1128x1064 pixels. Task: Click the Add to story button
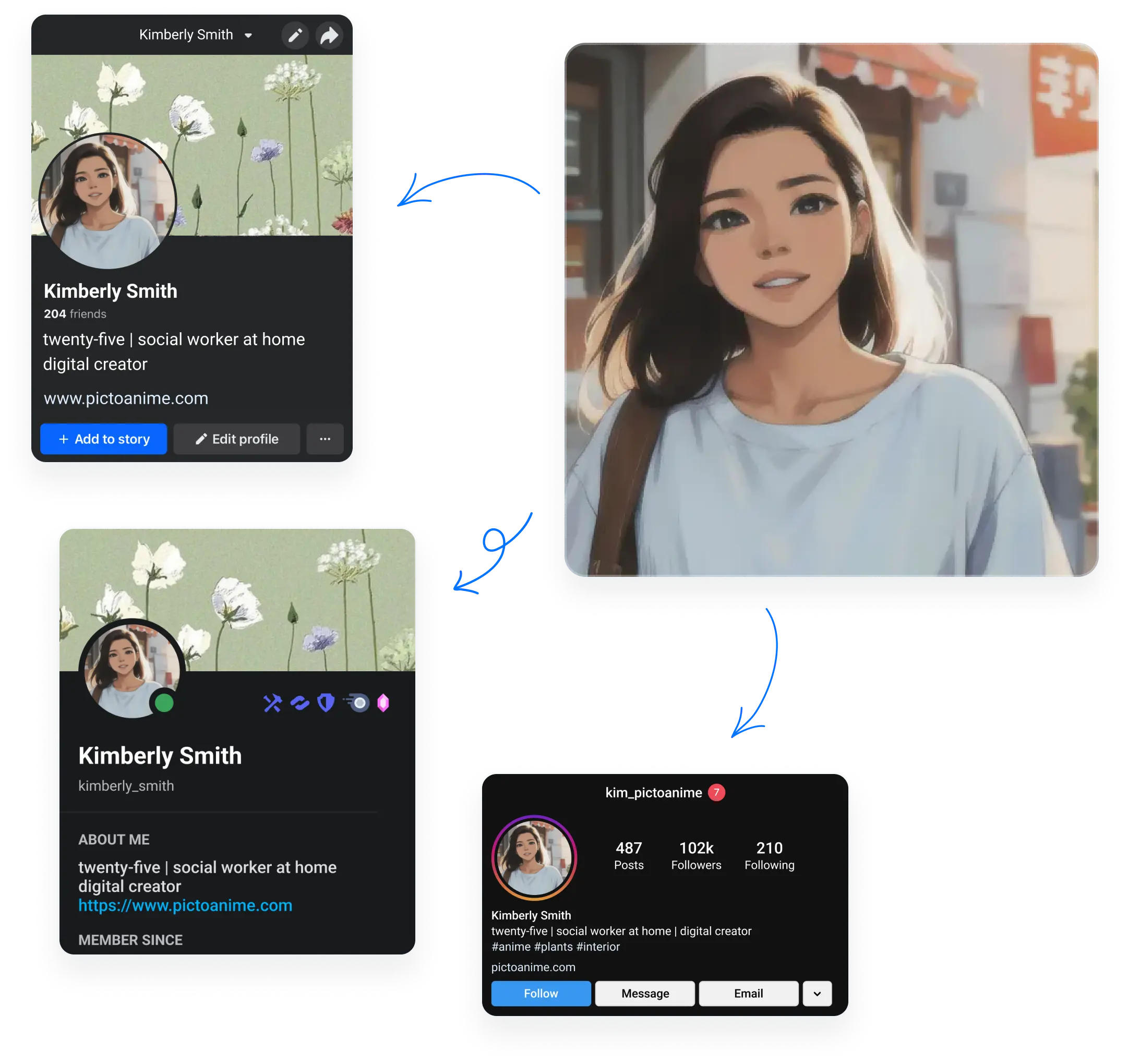(104, 439)
